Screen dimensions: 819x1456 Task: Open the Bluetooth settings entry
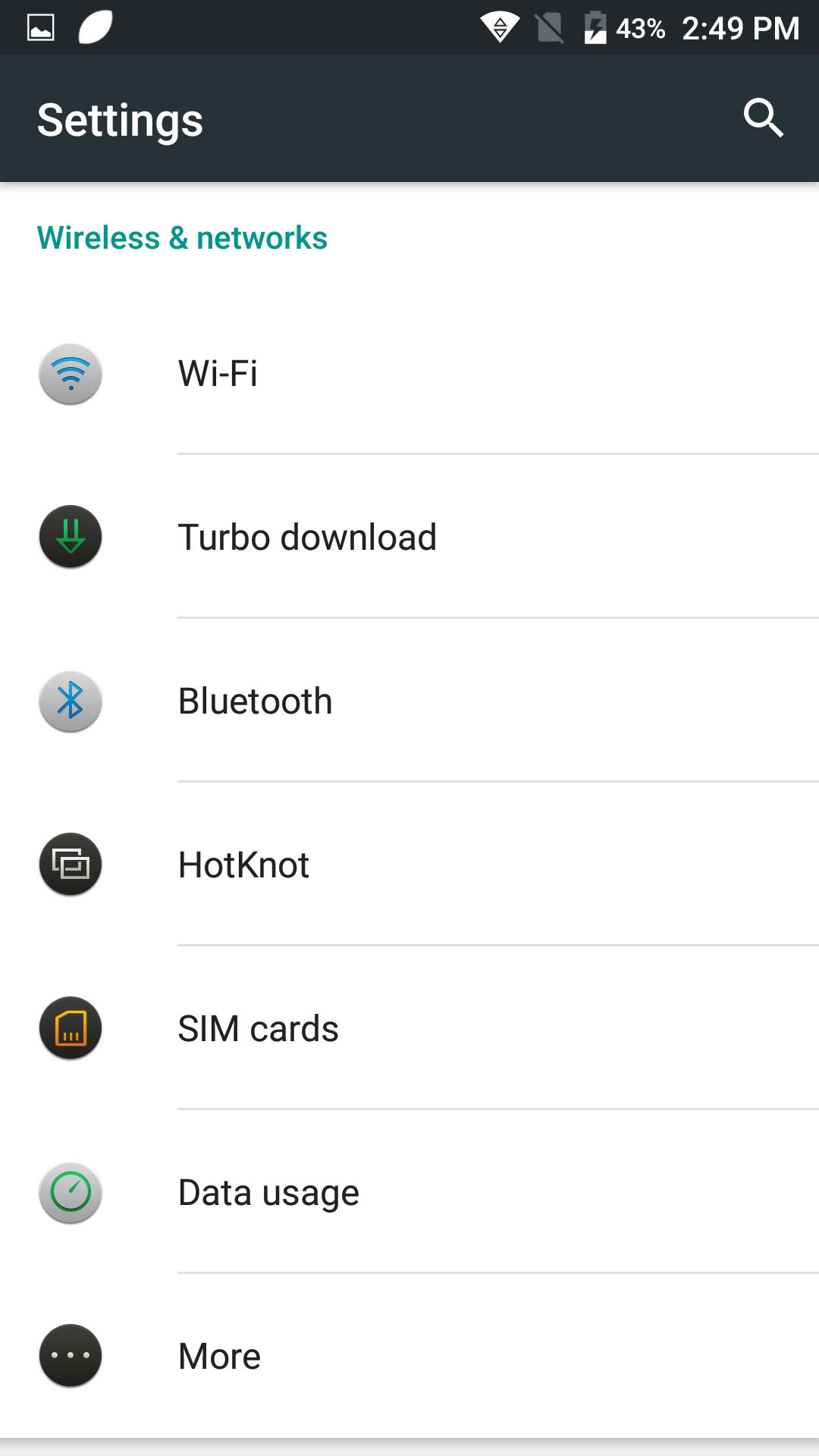click(x=256, y=701)
